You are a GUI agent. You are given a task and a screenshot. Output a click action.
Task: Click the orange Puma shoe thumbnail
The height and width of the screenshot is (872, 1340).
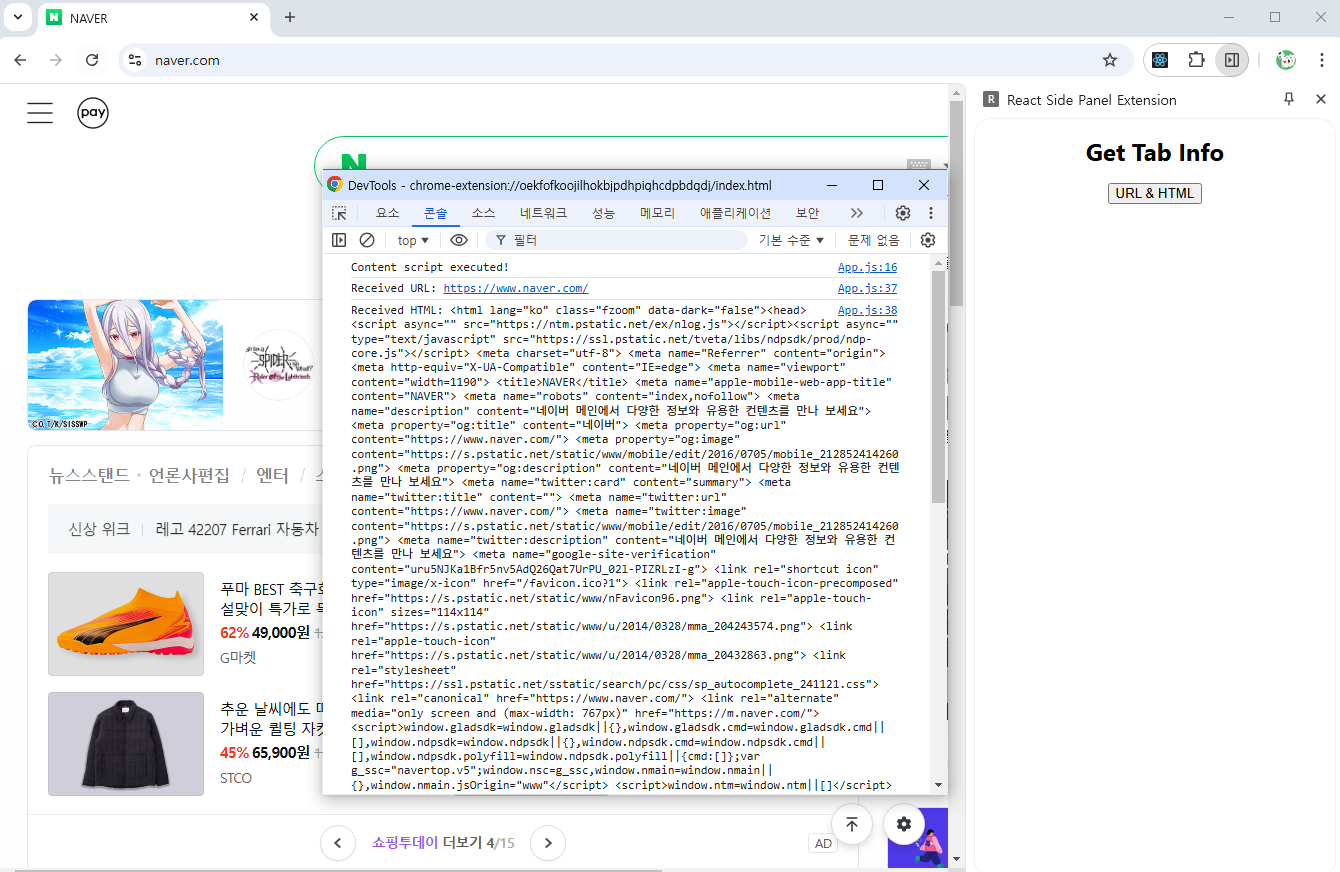tap(126, 624)
